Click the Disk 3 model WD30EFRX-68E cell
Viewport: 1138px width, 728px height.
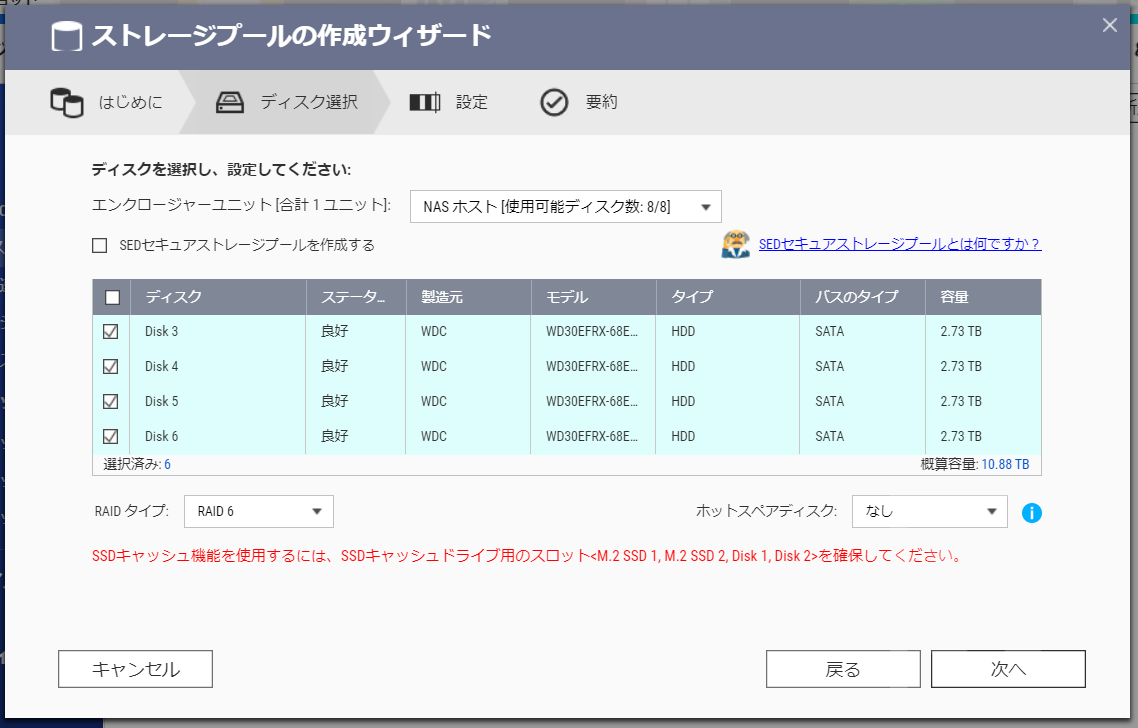click(x=591, y=332)
